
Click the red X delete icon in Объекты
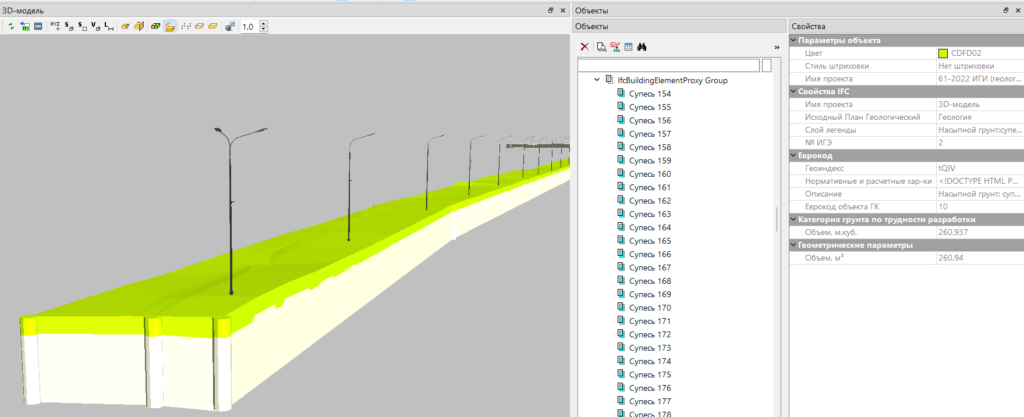click(x=584, y=47)
